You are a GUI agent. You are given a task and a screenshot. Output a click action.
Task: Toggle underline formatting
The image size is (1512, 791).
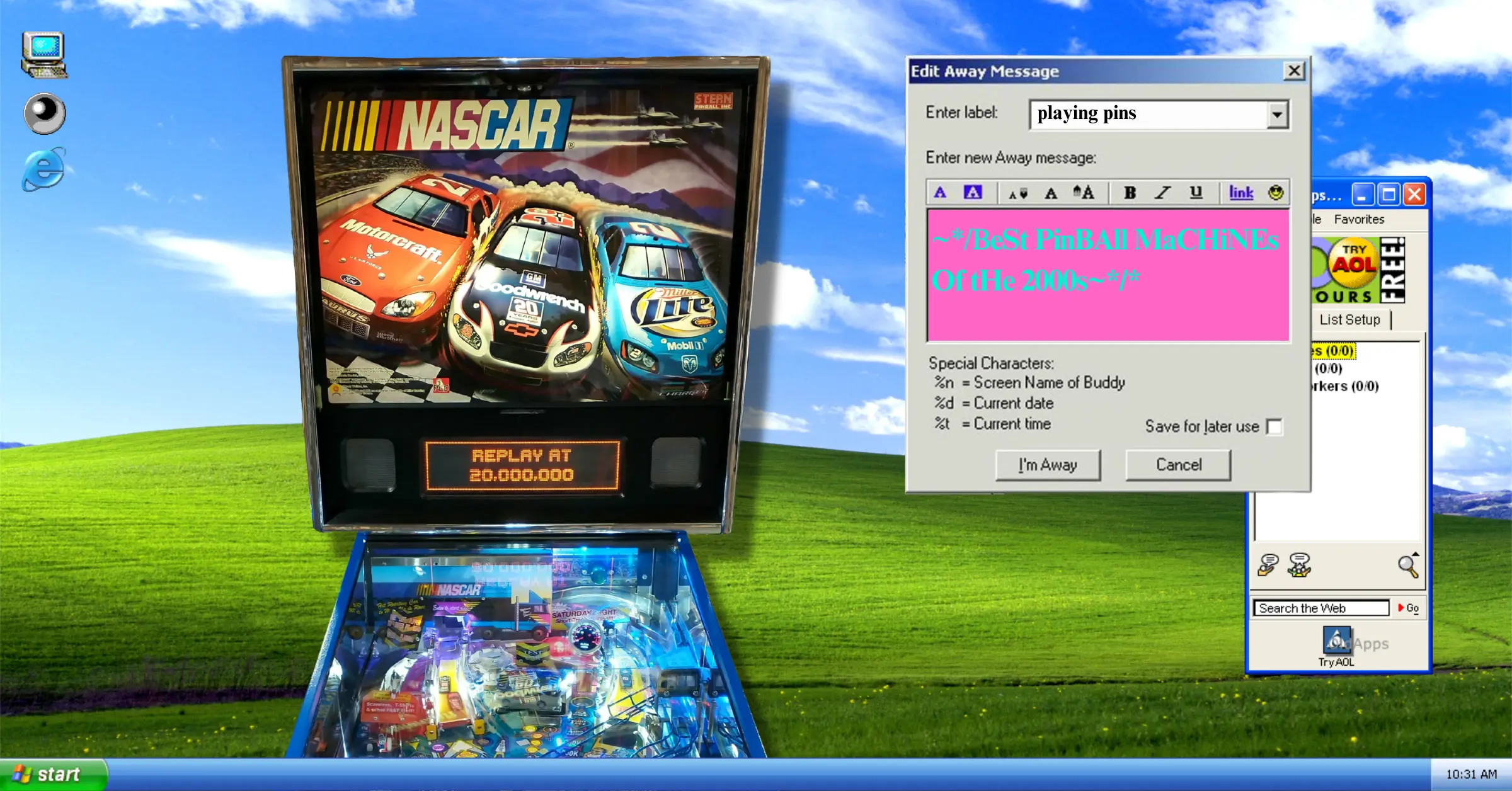click(x=1195, y=193)
